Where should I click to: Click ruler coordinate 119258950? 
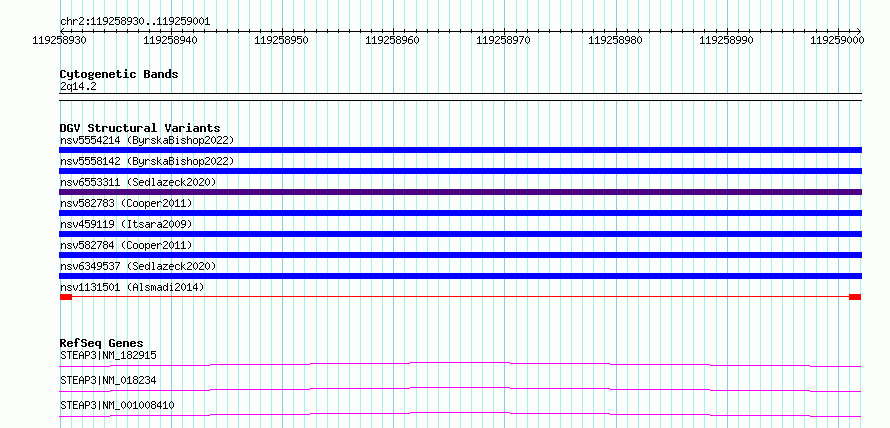pos(282,40)
